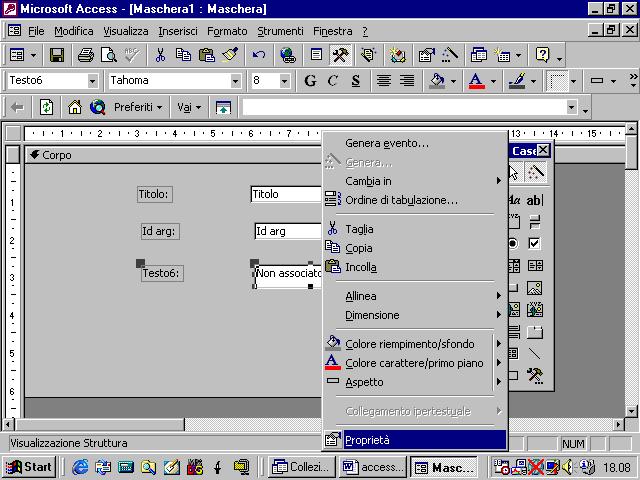Choose the Check Box tool in the toolbox
Viewport: 640px width, 480px height.
point(534,244)
